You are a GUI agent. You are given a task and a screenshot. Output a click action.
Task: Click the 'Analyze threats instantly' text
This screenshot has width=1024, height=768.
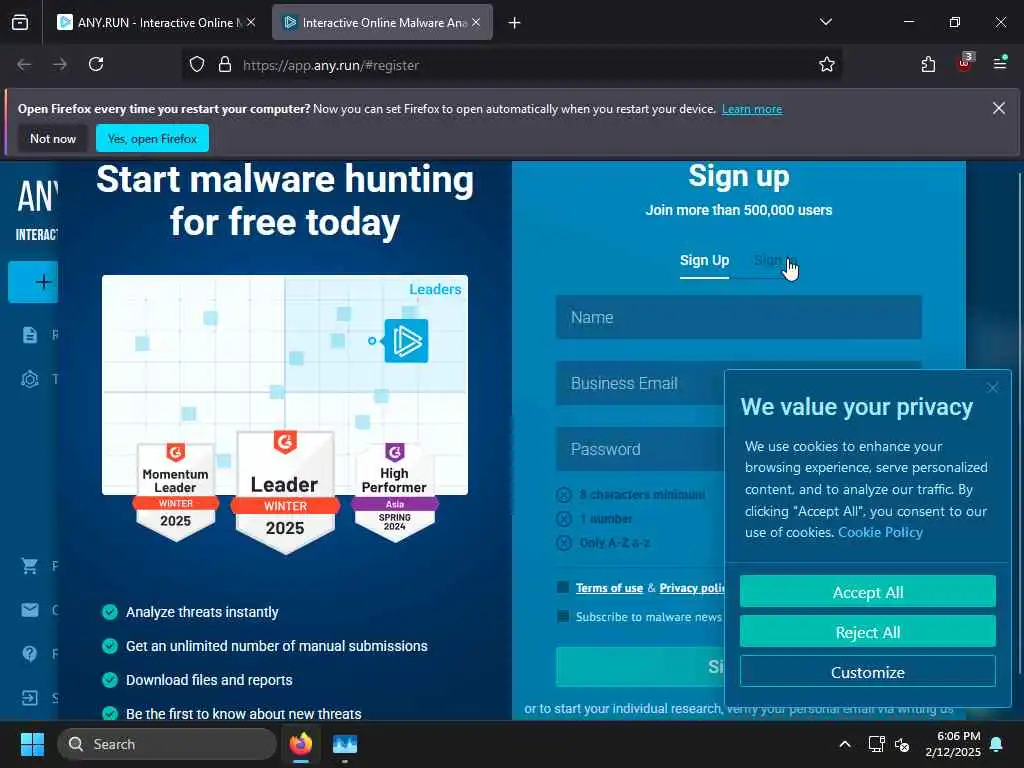pos(202,612)
